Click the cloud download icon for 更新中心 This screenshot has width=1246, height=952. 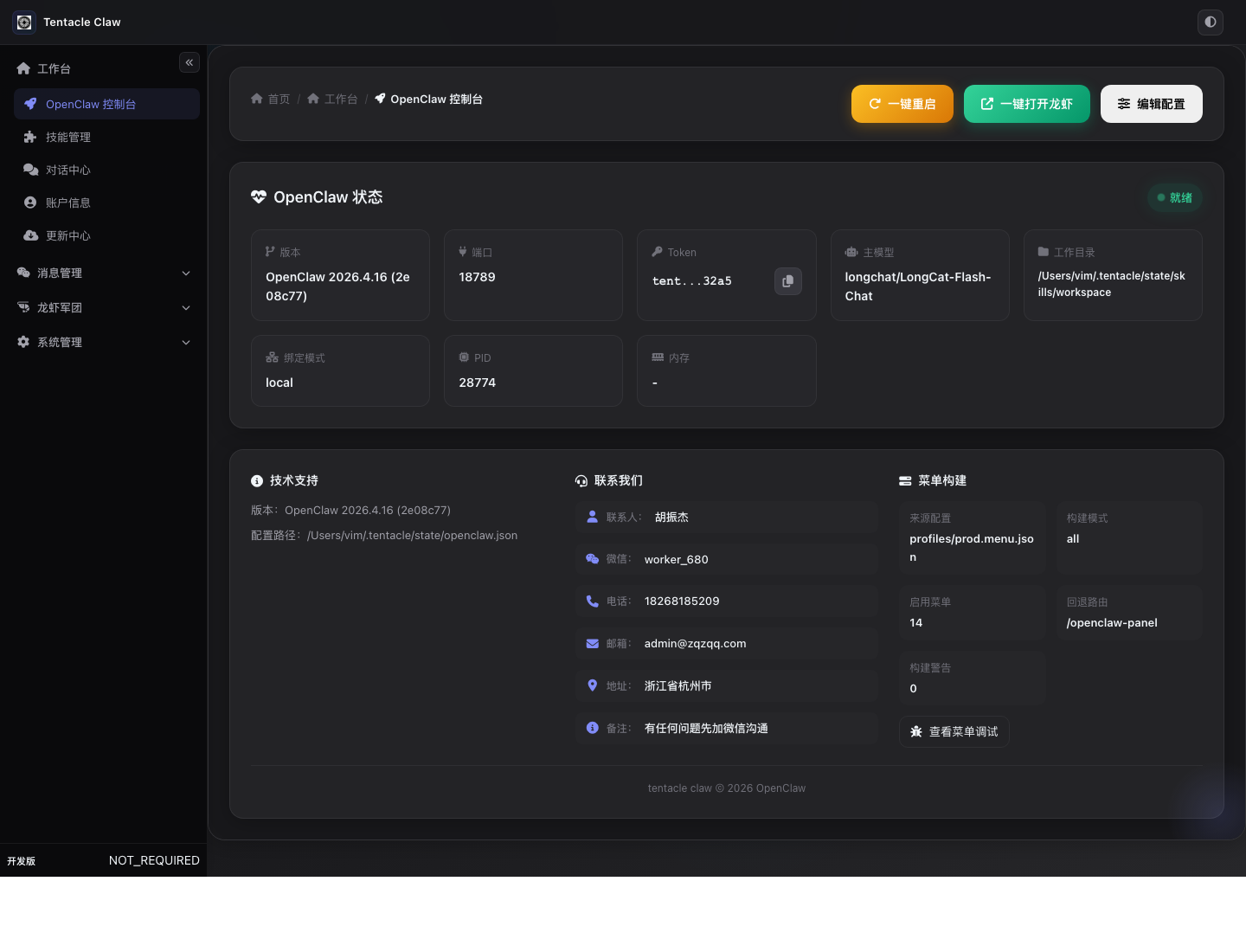(x=30, y=235)
